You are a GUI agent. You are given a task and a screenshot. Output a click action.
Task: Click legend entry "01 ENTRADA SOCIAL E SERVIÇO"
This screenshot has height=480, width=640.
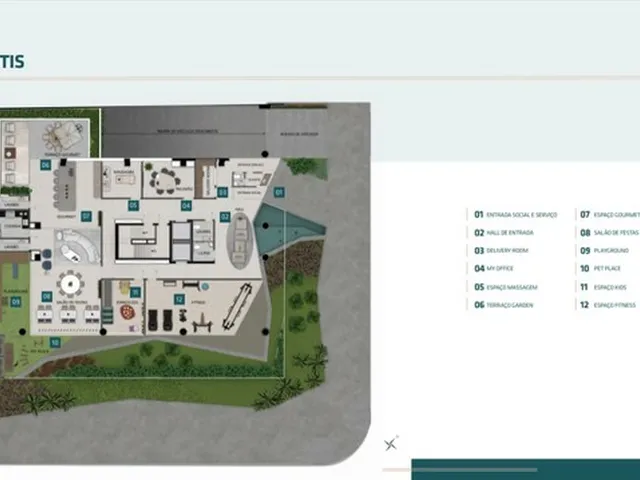pos(515,215)
